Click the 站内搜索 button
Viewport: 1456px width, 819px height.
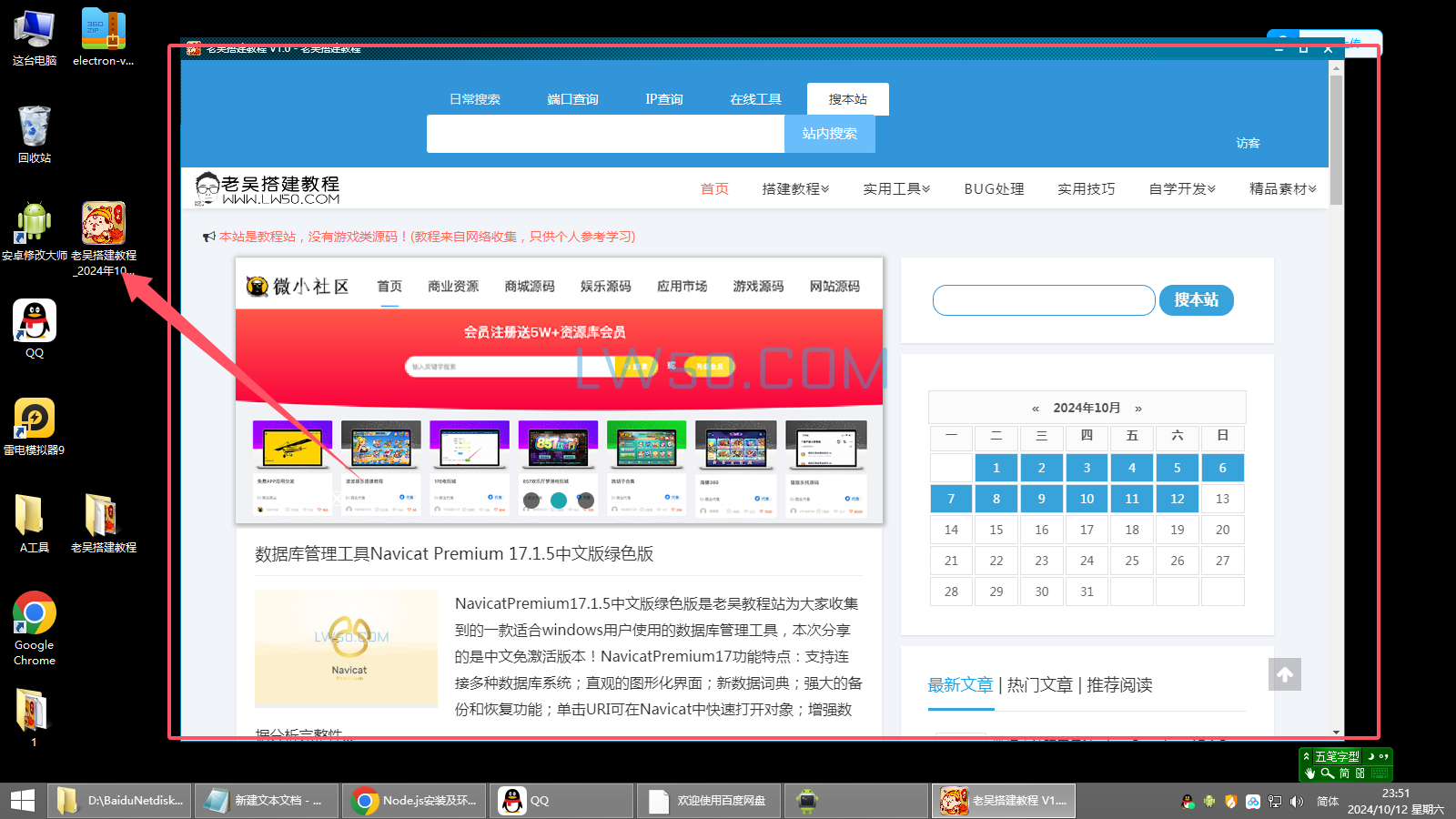[x=829, y=134]
